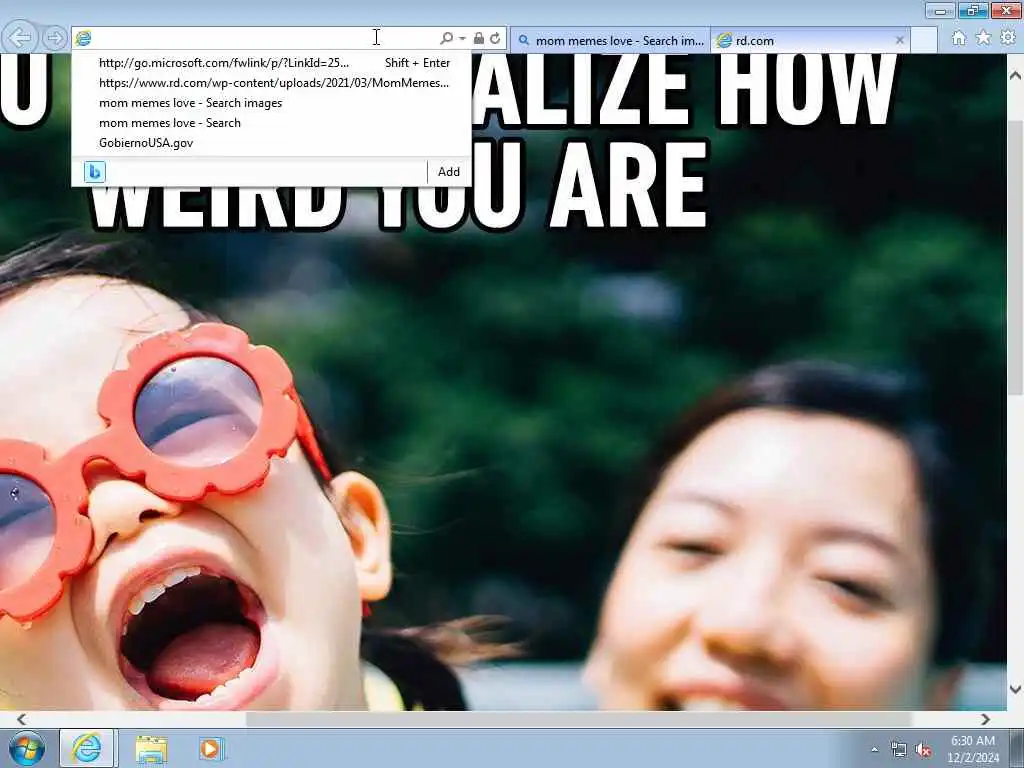Open Windows Explorer folder from taskbar
Screen dimensions: 1024x768
tap(152, 749)
